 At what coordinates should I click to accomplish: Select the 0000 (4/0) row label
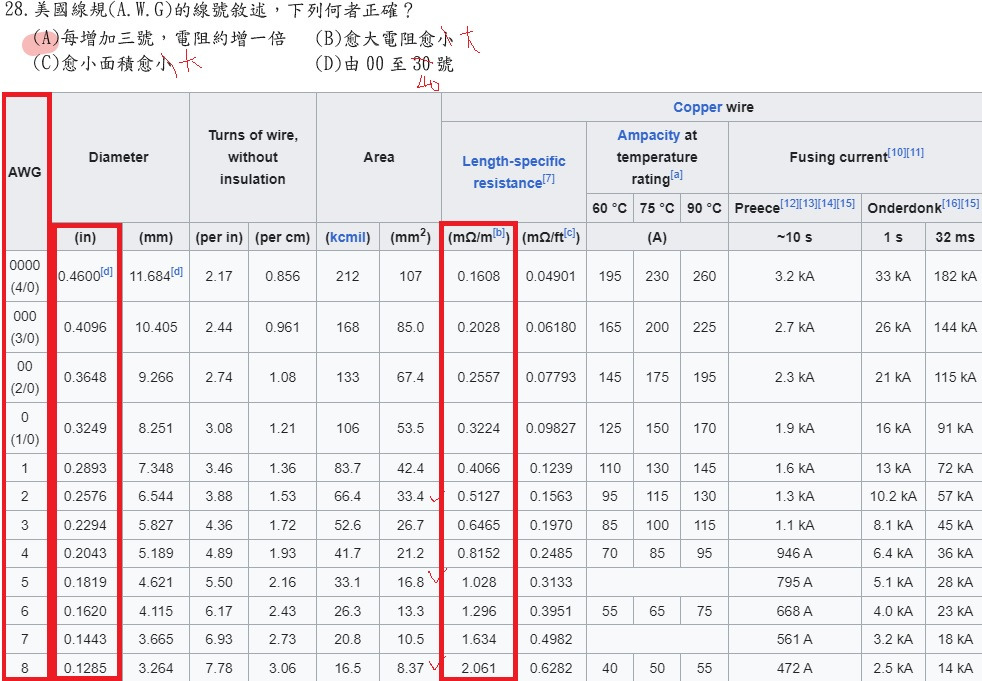click(25, 275)
